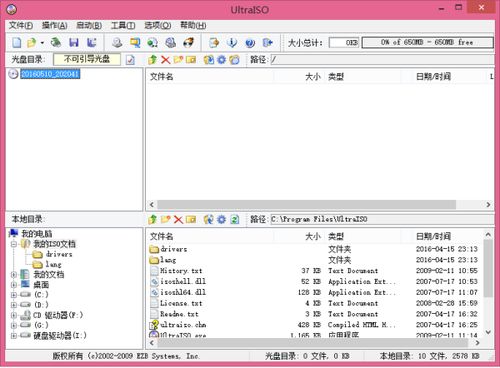Click Refresh icon in 本地目录 toolbar
The image size is (500, 368).
[235, 219]
